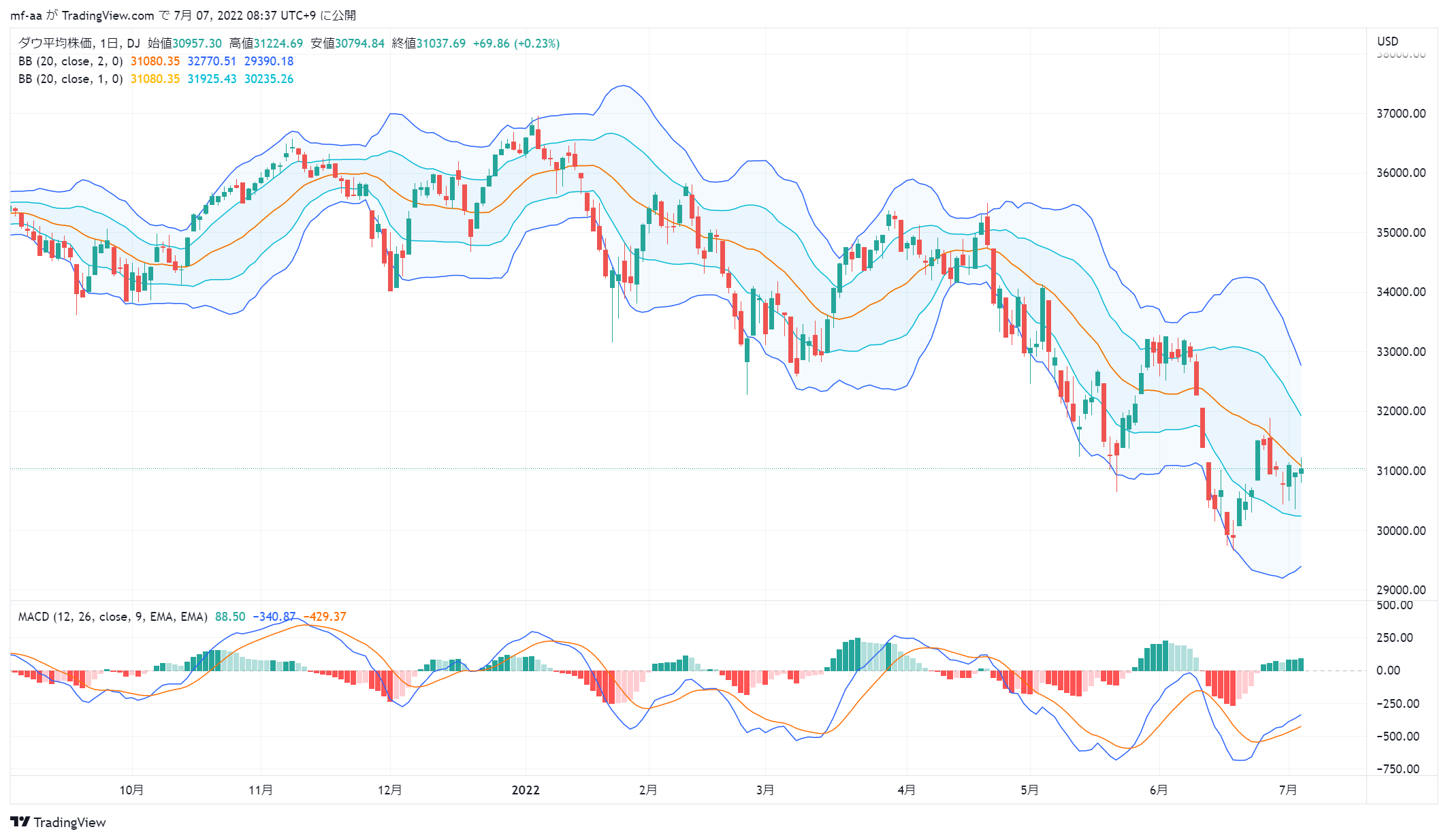Click the MACD (12, 26, close, 9) legend
Viewport: 1448px width, 840px height.
click(x=113, y=617)
